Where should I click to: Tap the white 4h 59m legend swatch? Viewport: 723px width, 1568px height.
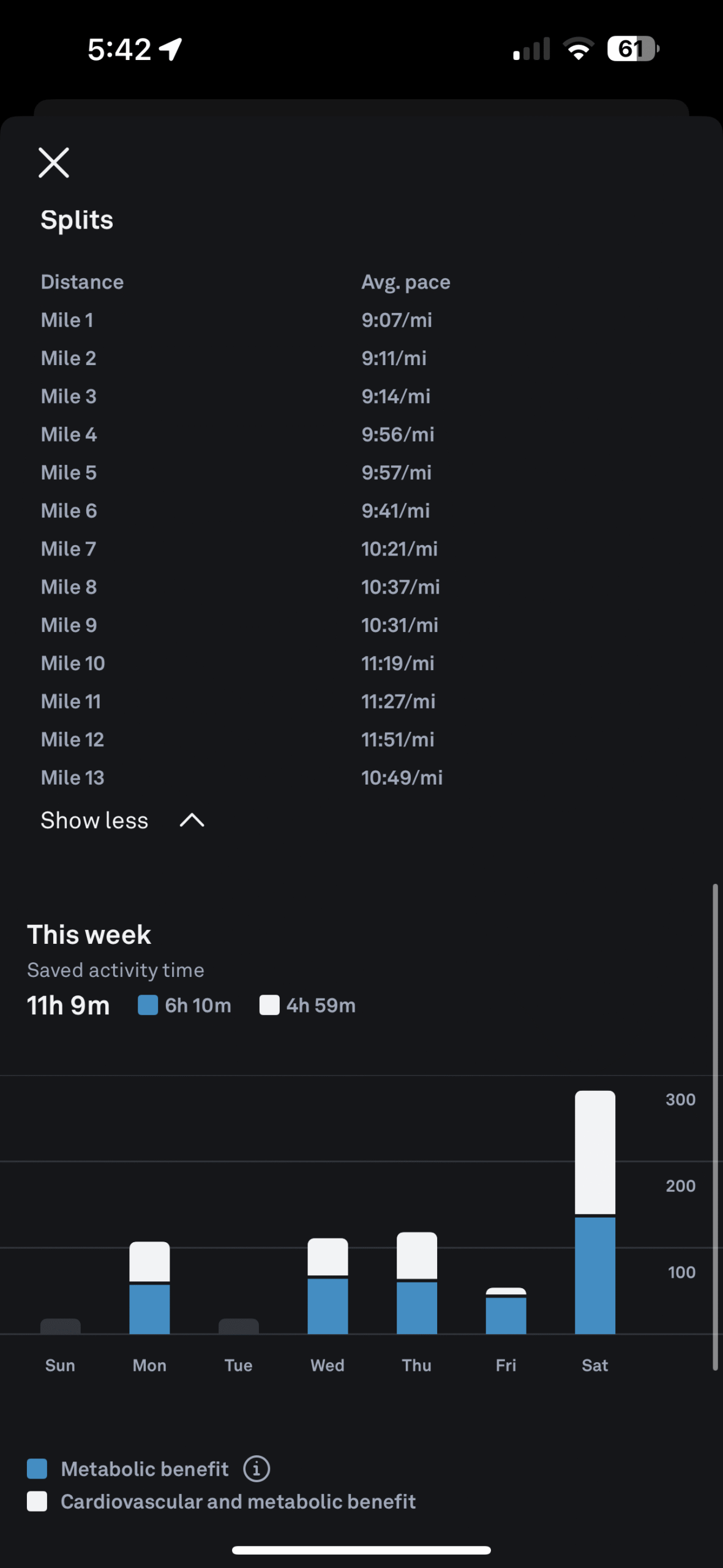pos(269,1005)
